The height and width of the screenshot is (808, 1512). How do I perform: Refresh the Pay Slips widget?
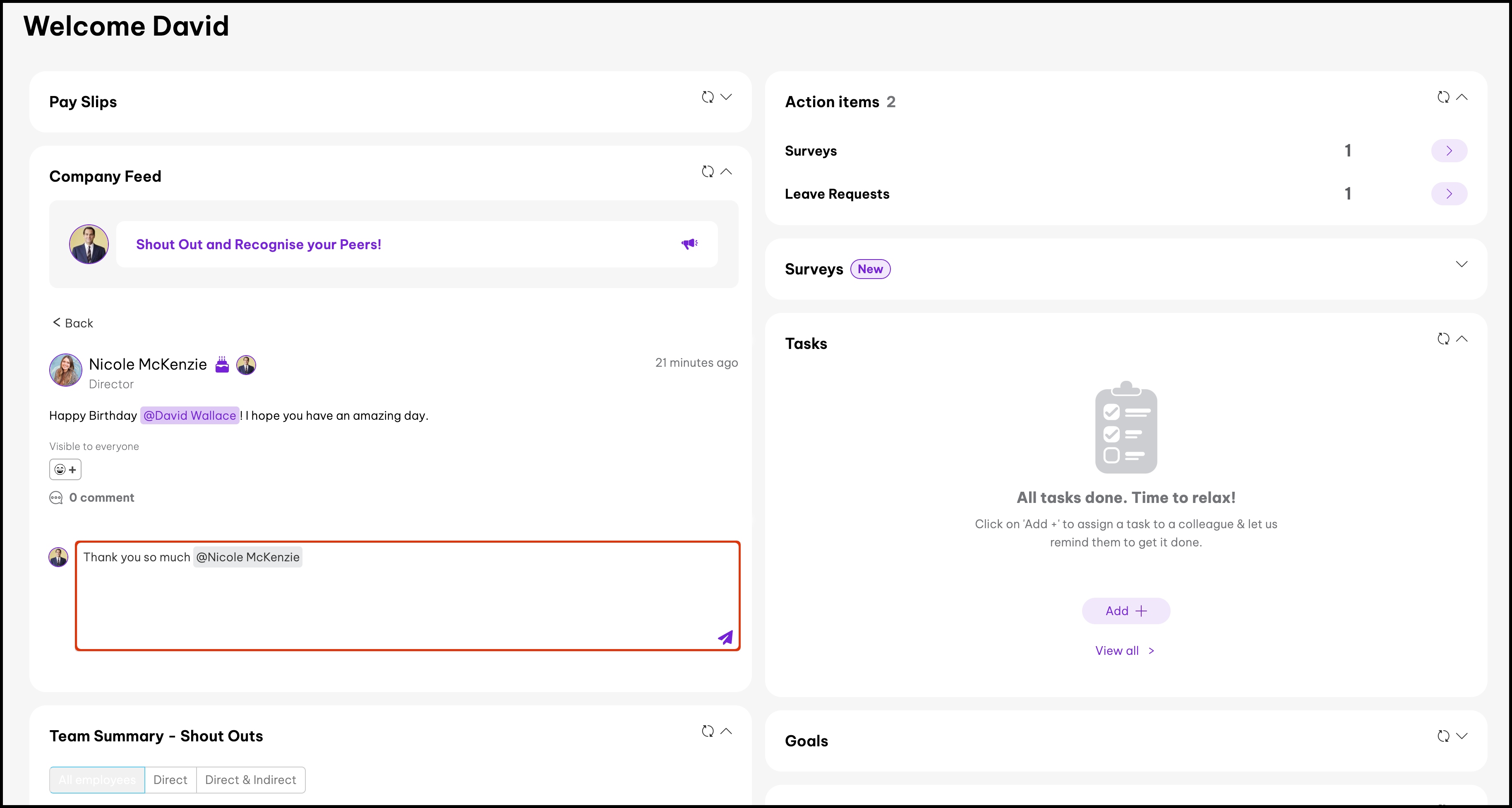point(708,97)
